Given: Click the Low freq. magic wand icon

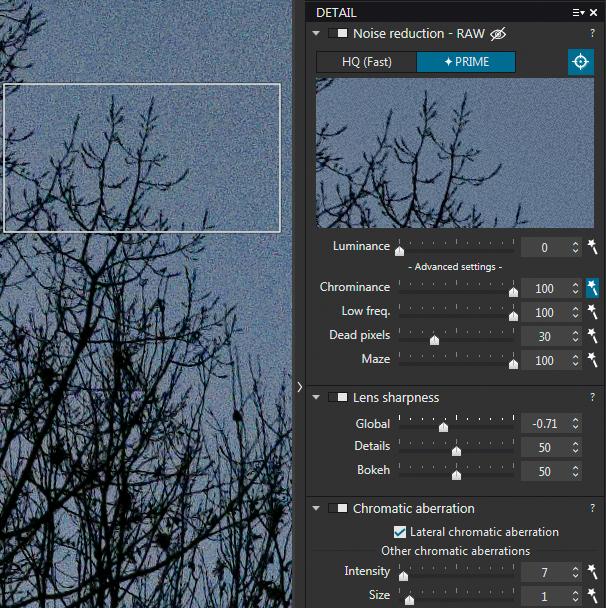Looking at the screenshot, I should pyautogui.click(x=592, y=312).
